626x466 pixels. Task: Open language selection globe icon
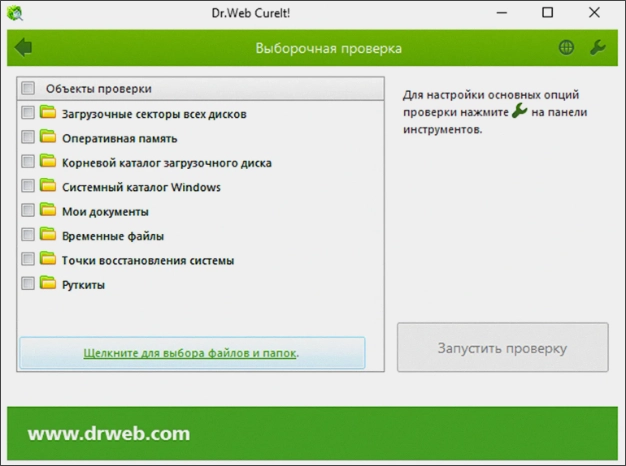coord(566,48)
